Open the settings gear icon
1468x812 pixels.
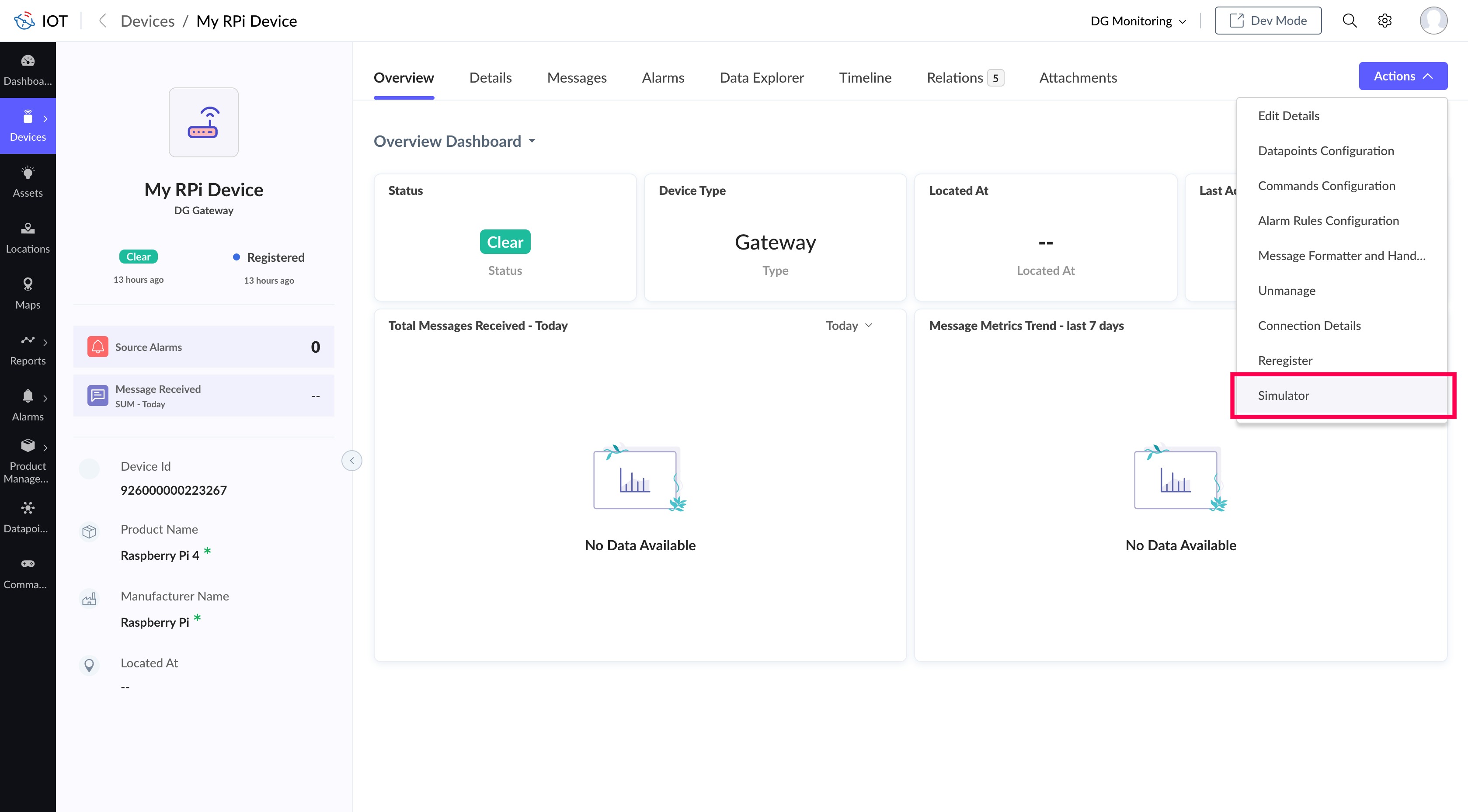coord(1384,21)
